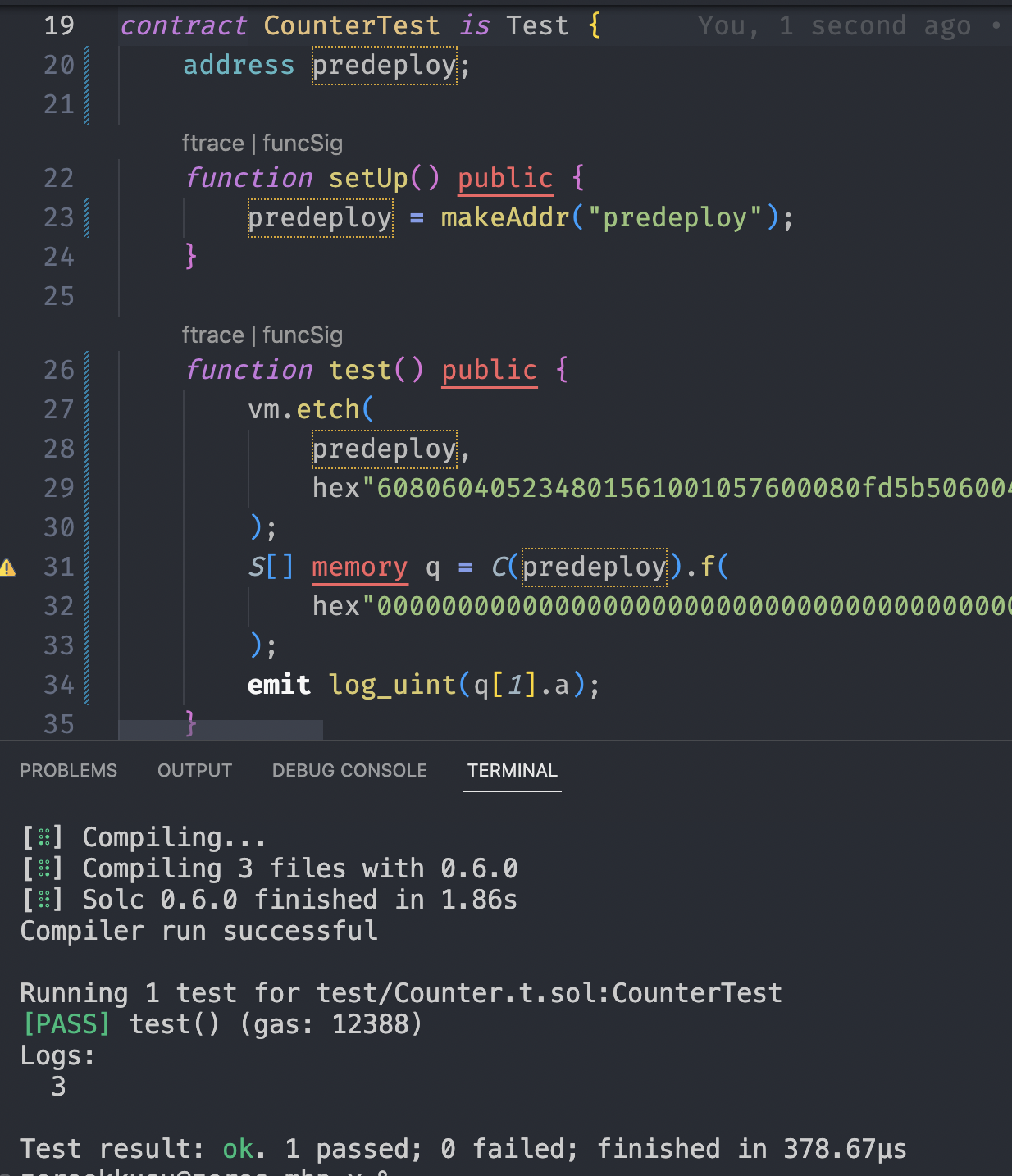Click the "predeploy" string literal
The width and height of the screenshot is (1012, 1176).
pos(675,217)
